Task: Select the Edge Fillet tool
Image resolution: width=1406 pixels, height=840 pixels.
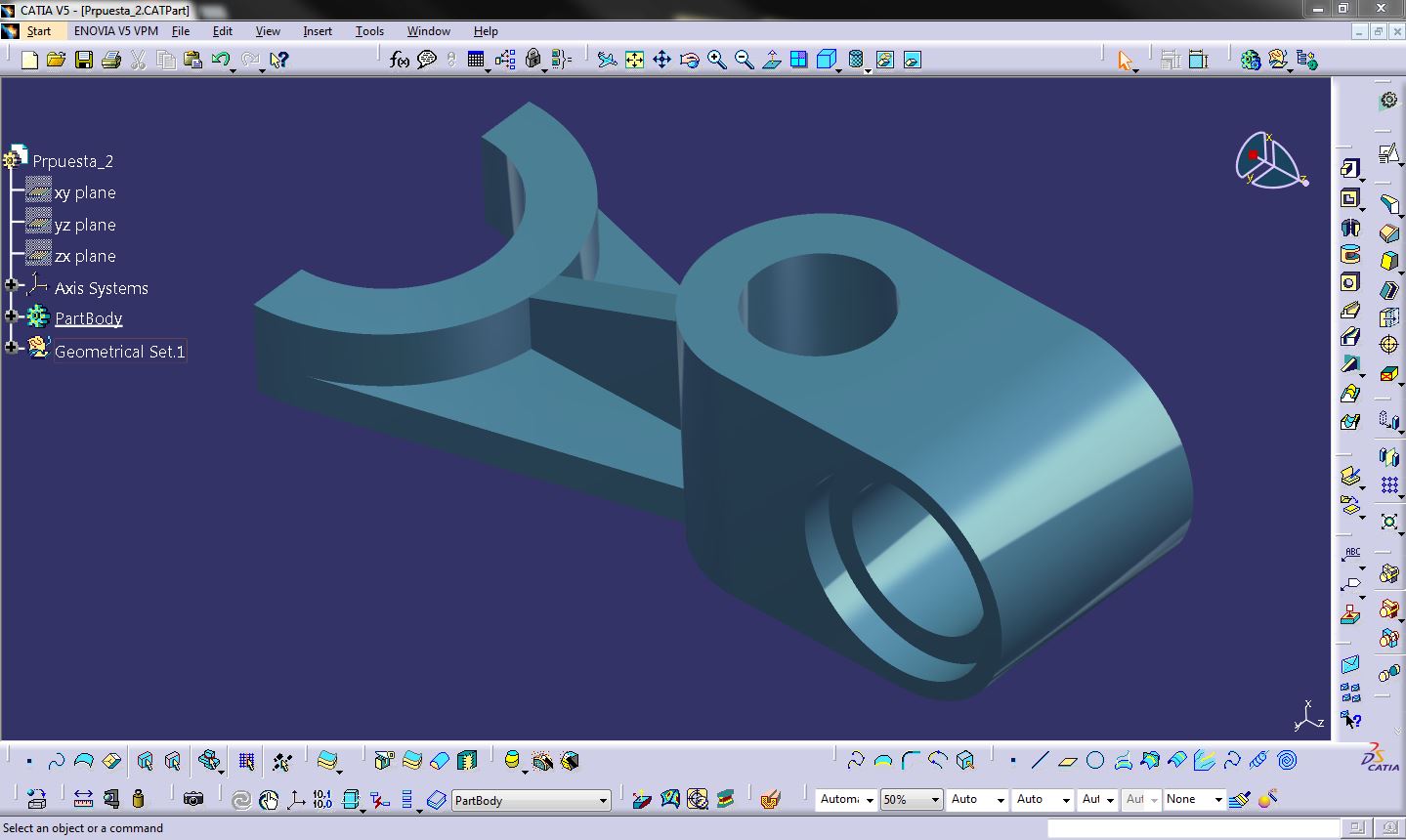Action: pos(1388,203)
